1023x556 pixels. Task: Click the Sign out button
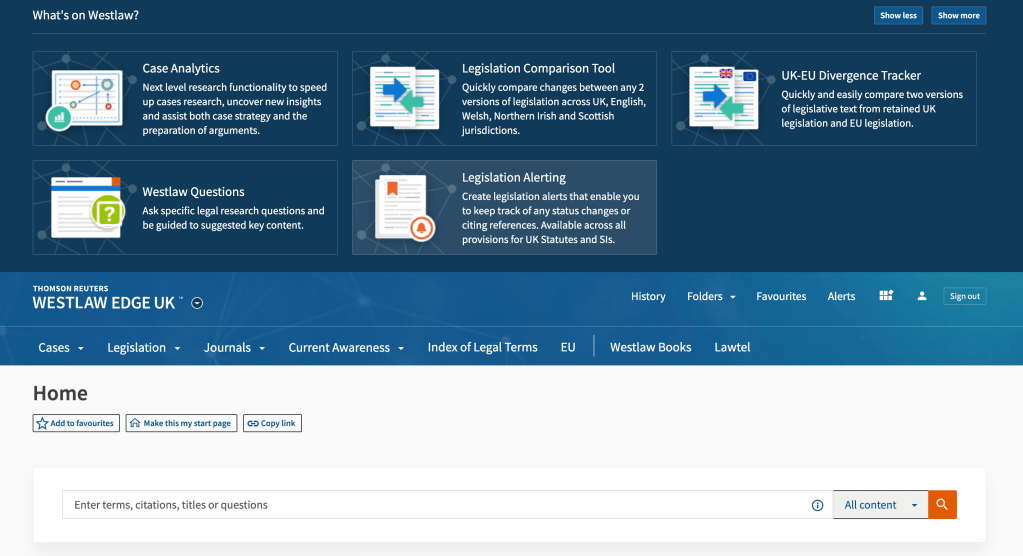click(x=964, y=296)
